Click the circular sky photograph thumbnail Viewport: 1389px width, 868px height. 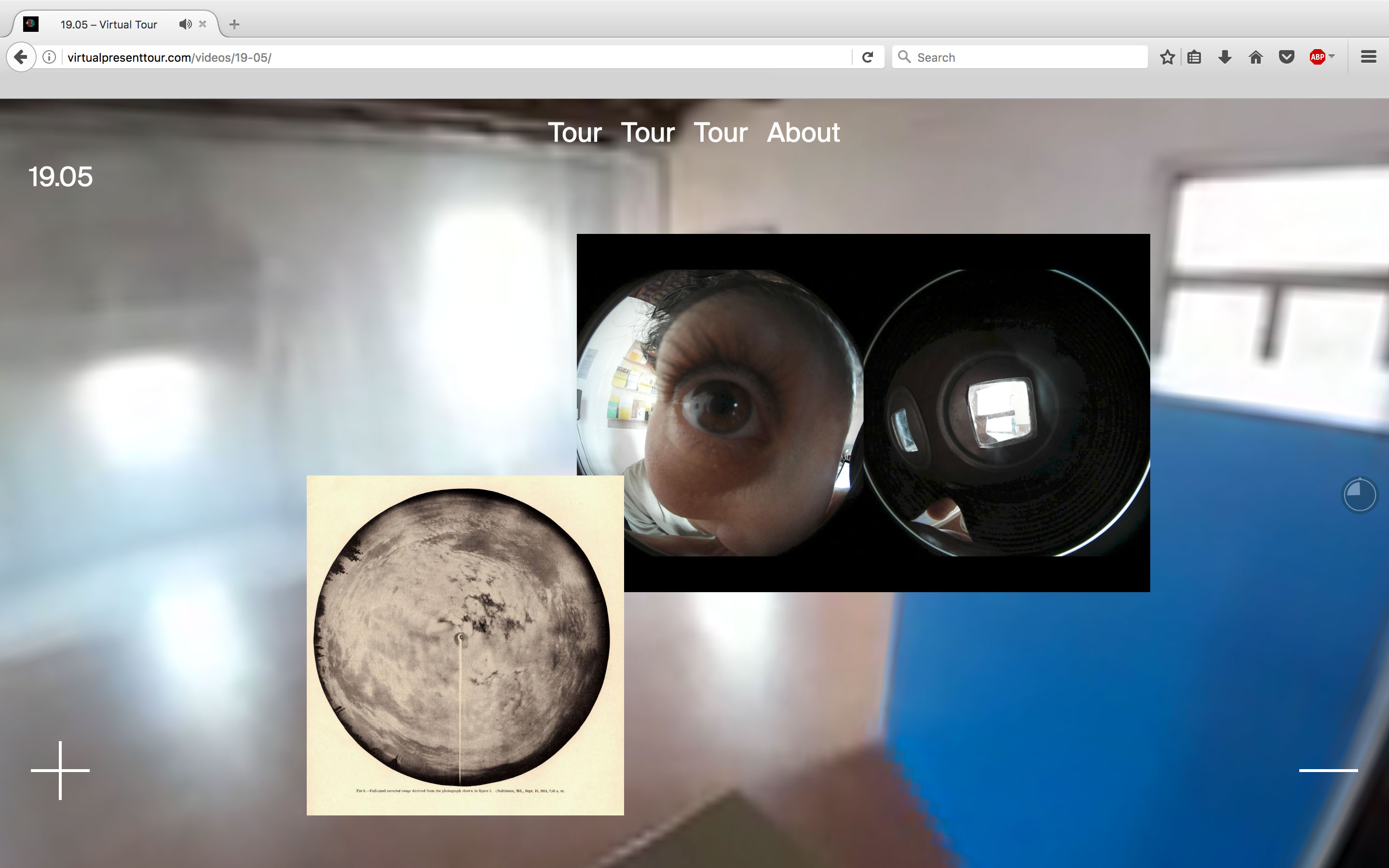(462, 637)
